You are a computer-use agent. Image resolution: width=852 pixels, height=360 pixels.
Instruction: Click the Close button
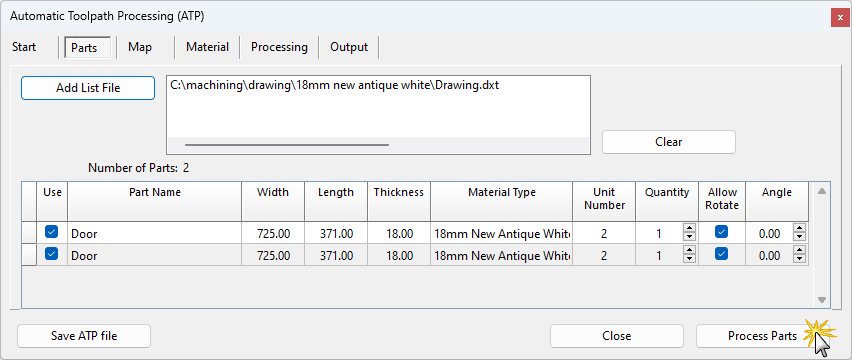617,336
